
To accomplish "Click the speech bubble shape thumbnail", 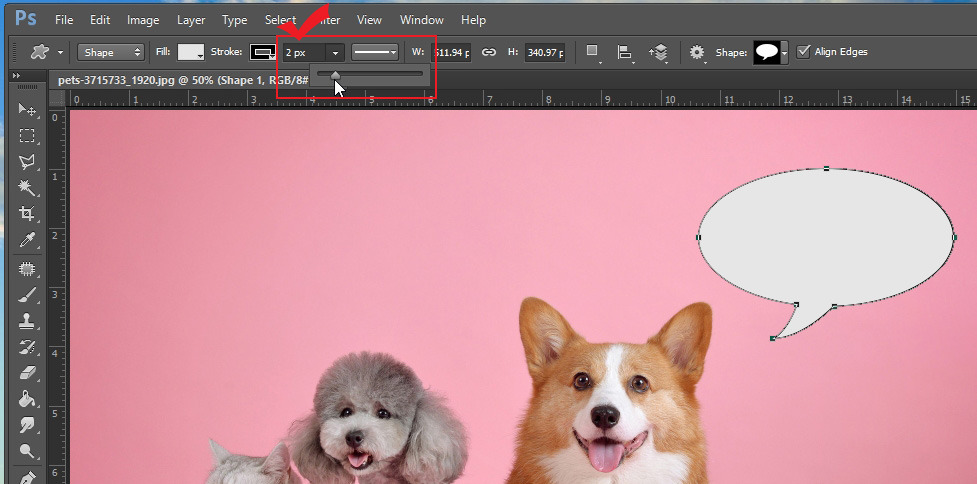I will pos(767,52).
